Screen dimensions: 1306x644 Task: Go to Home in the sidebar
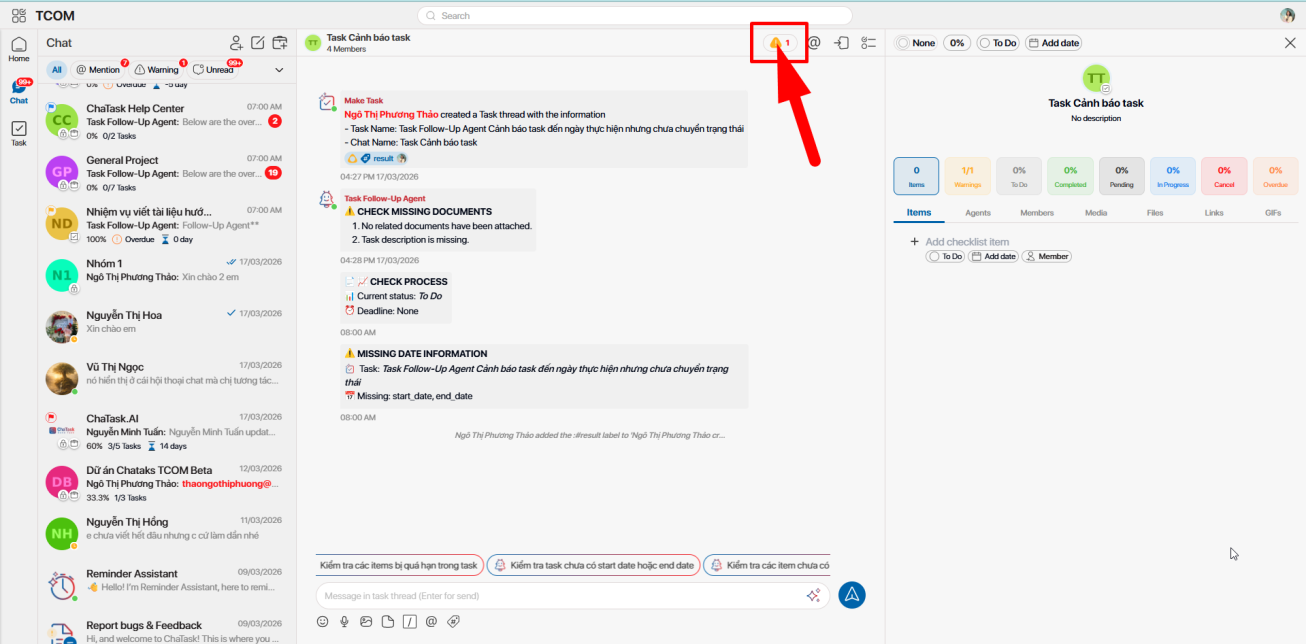19,50
